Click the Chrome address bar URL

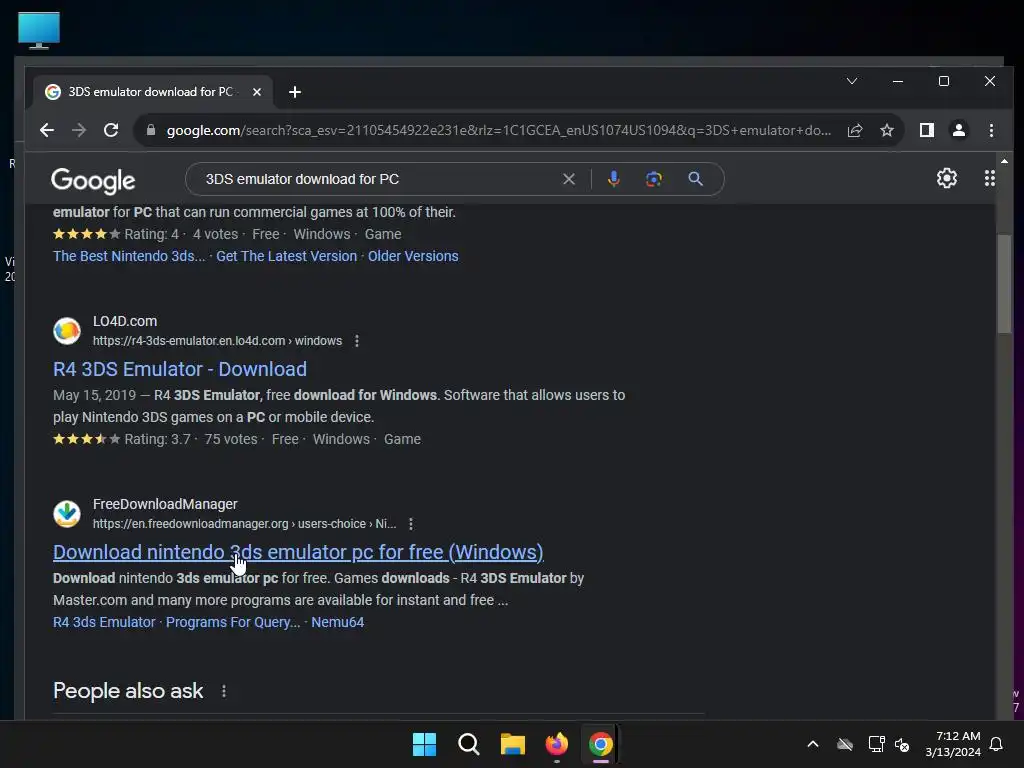coord(499,130)
